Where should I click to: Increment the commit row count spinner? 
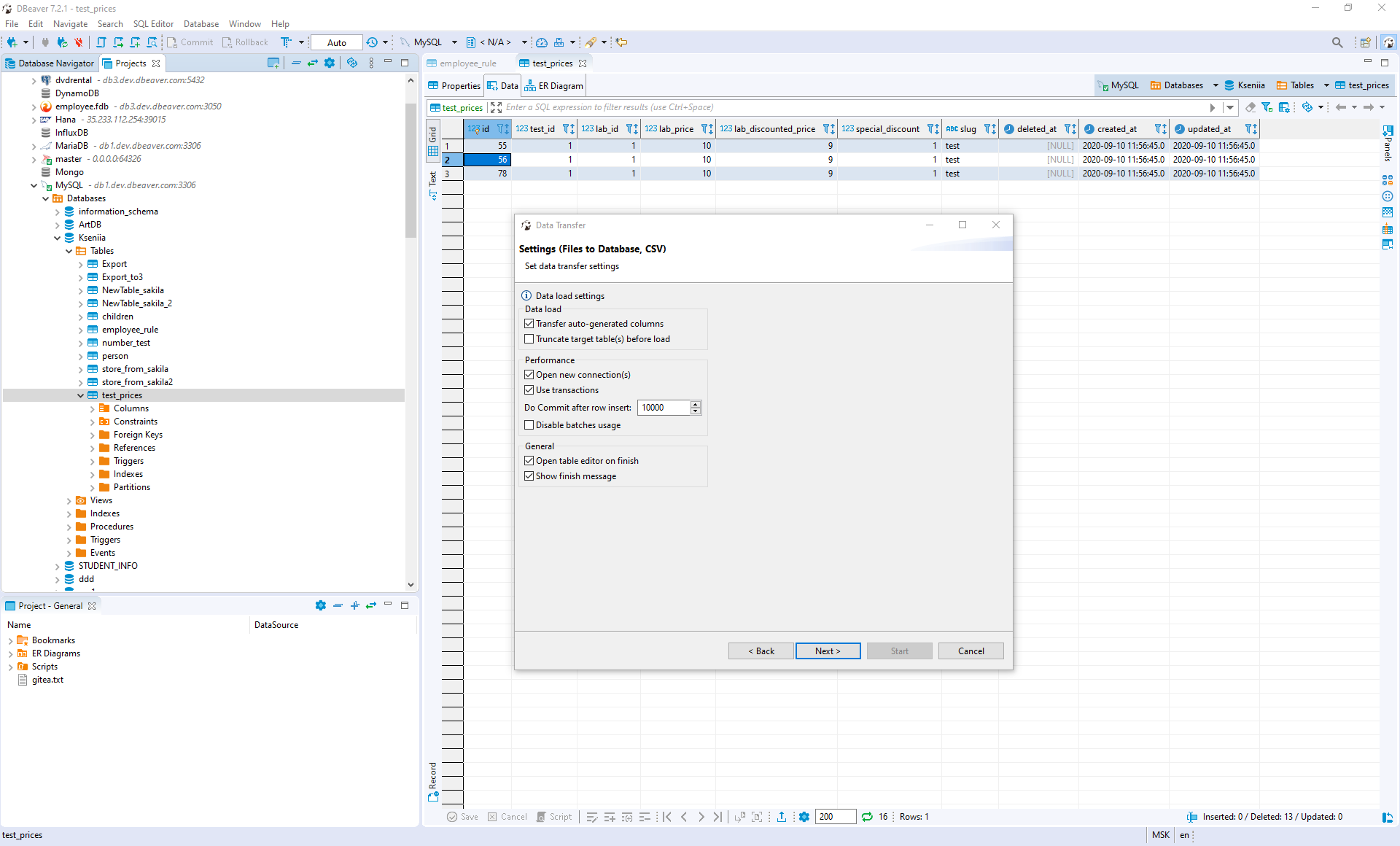pos(696,404)
